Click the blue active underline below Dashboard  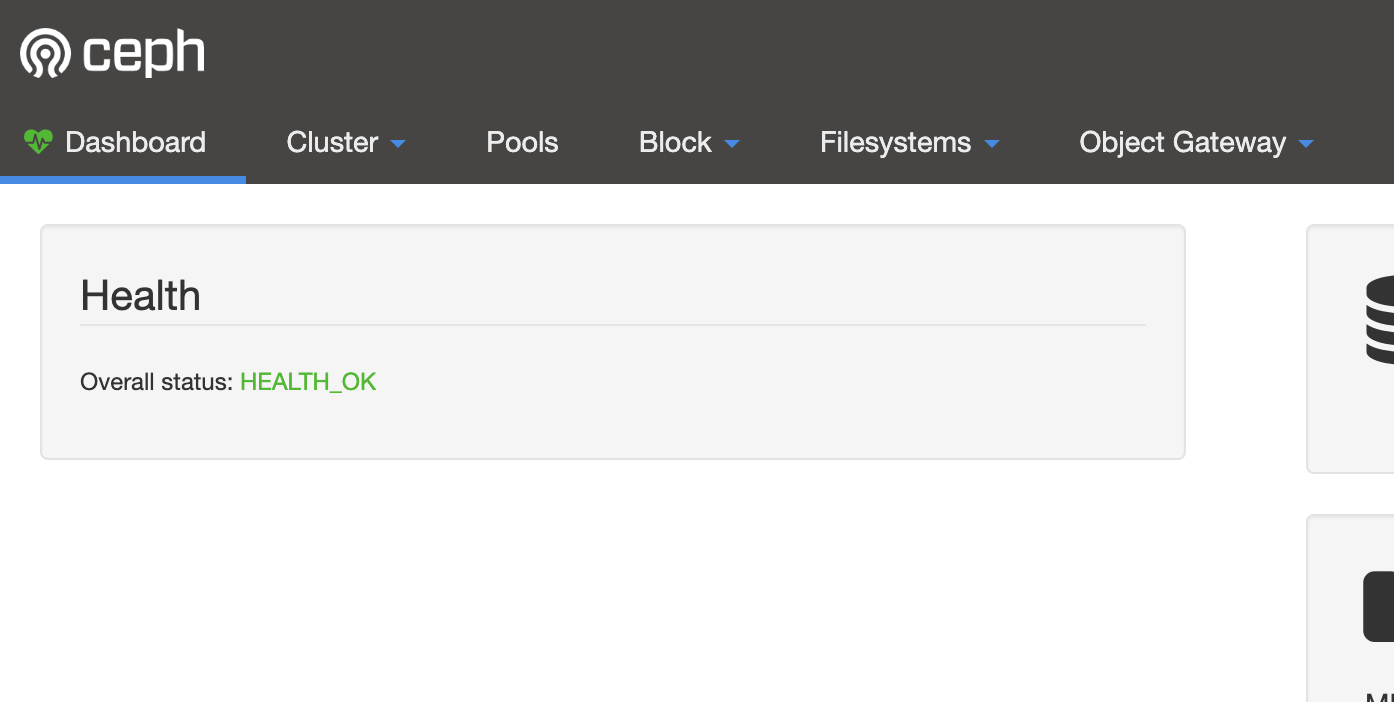pyautogui.click(x=123, y=180)
